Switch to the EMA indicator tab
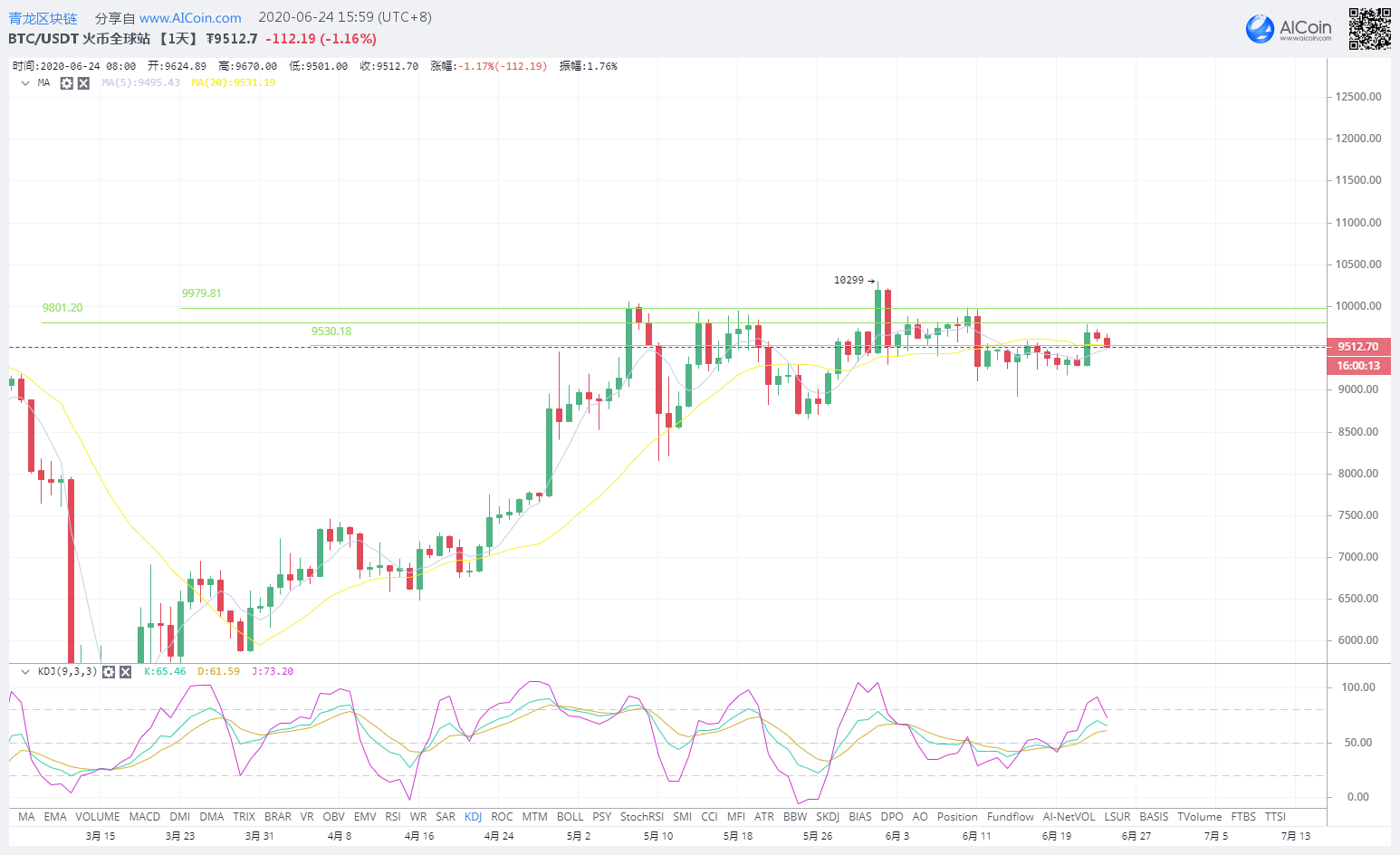1400x855 pixels. [x=55, y=817]
